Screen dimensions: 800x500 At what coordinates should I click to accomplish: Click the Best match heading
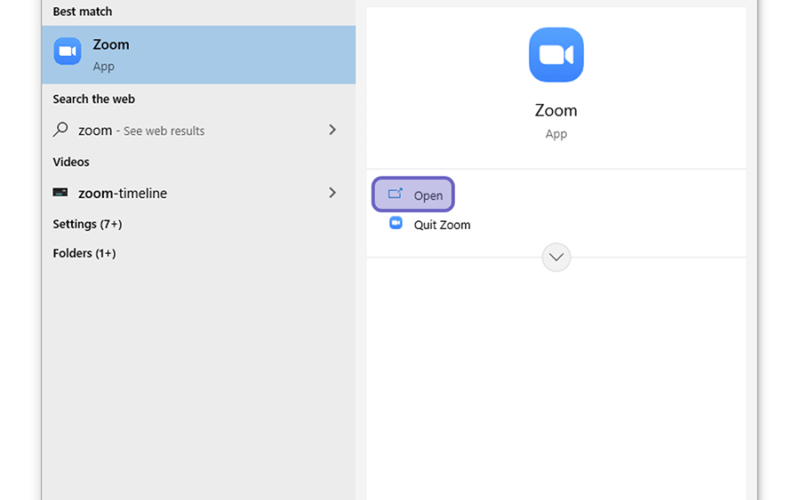pos(82,11)
